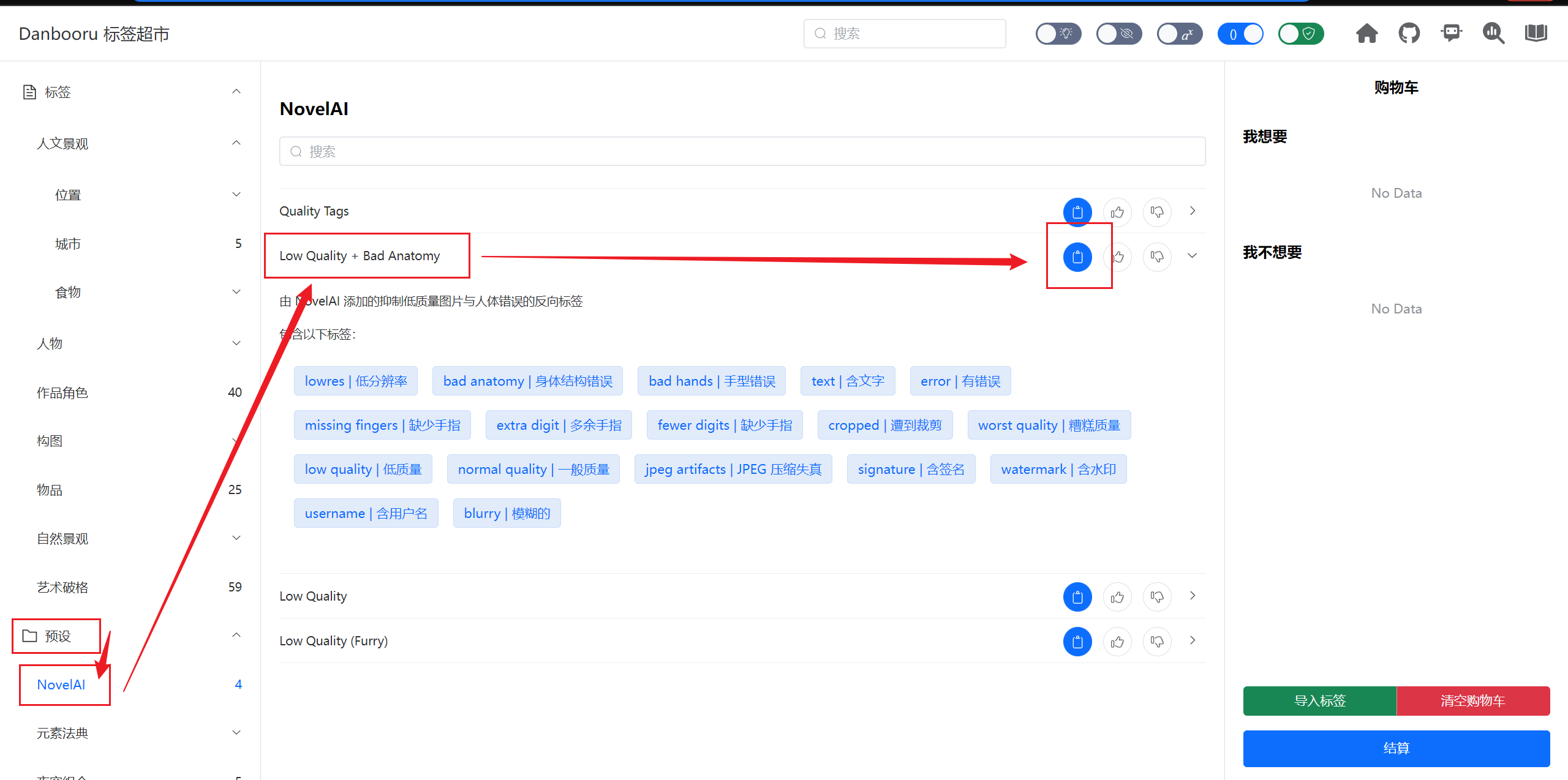
Task: Expand the 自然景观 submenu
Action: (x=130, y=538)
